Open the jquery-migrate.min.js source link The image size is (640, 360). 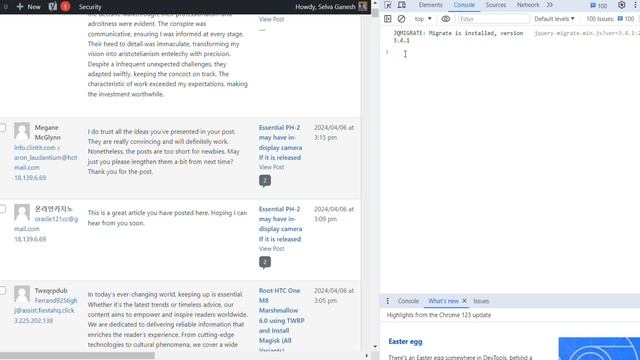click(x=587, y=33)
